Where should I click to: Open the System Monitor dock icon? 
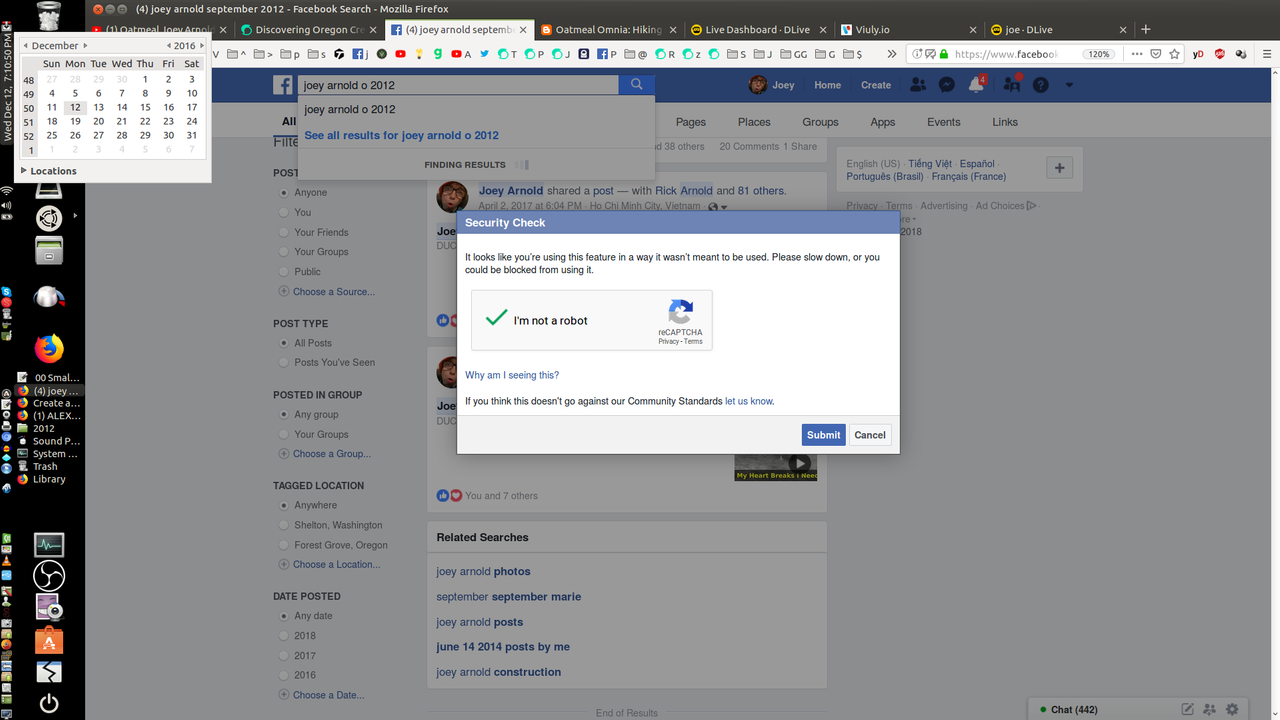click(49, 544)
